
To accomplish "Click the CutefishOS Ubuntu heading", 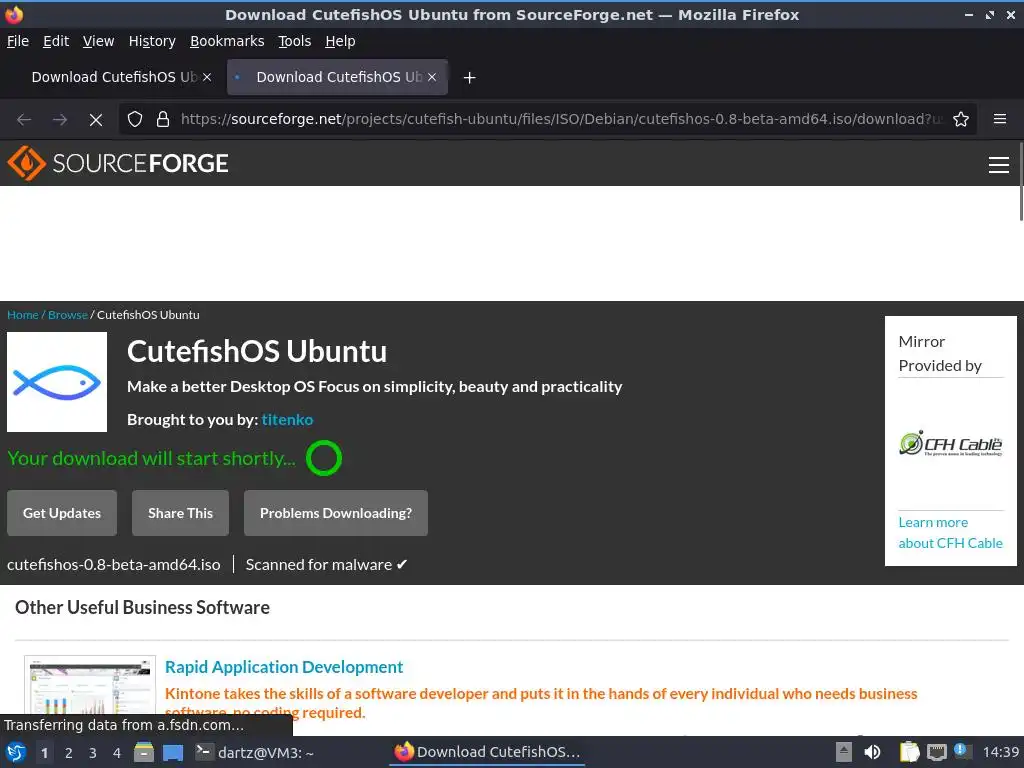I will tap(257, 351).
